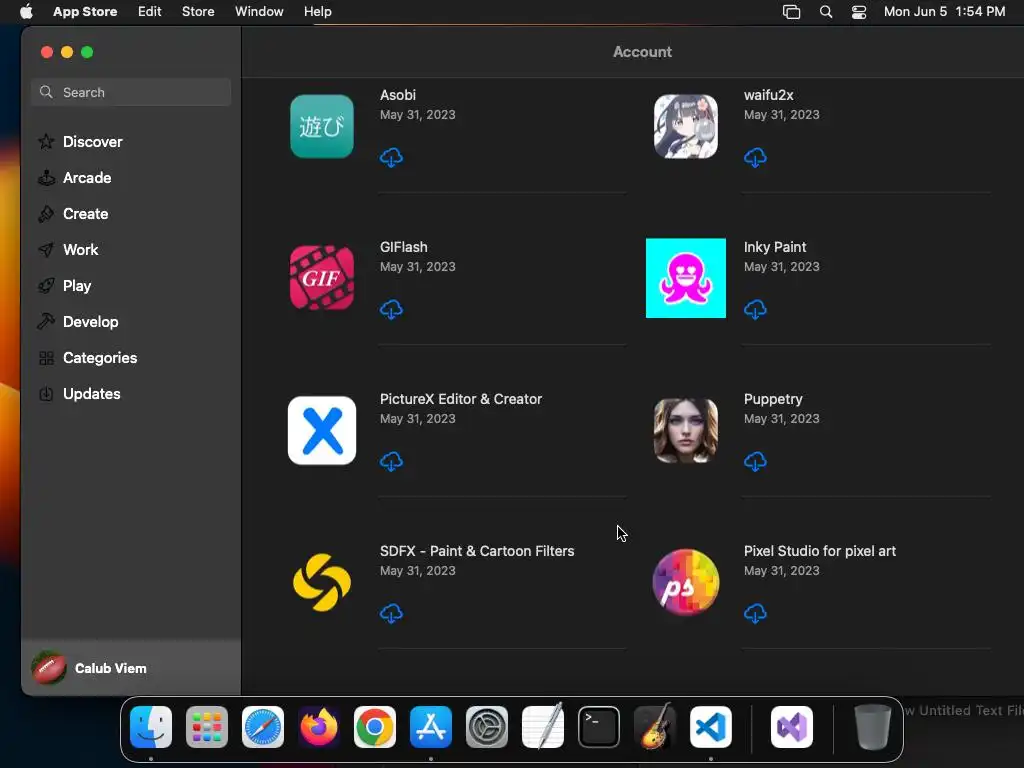Open the Trash in the Dock
The width and height of the screenshot is (1024, 768).
click(872, 727)
